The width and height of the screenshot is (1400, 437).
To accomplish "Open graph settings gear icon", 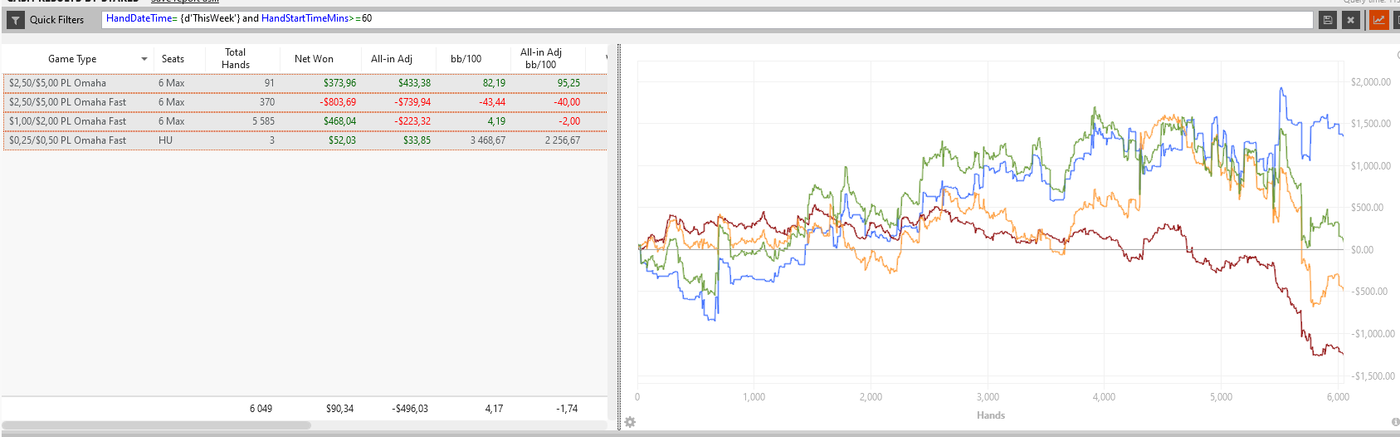I will (x=630, y=422).
